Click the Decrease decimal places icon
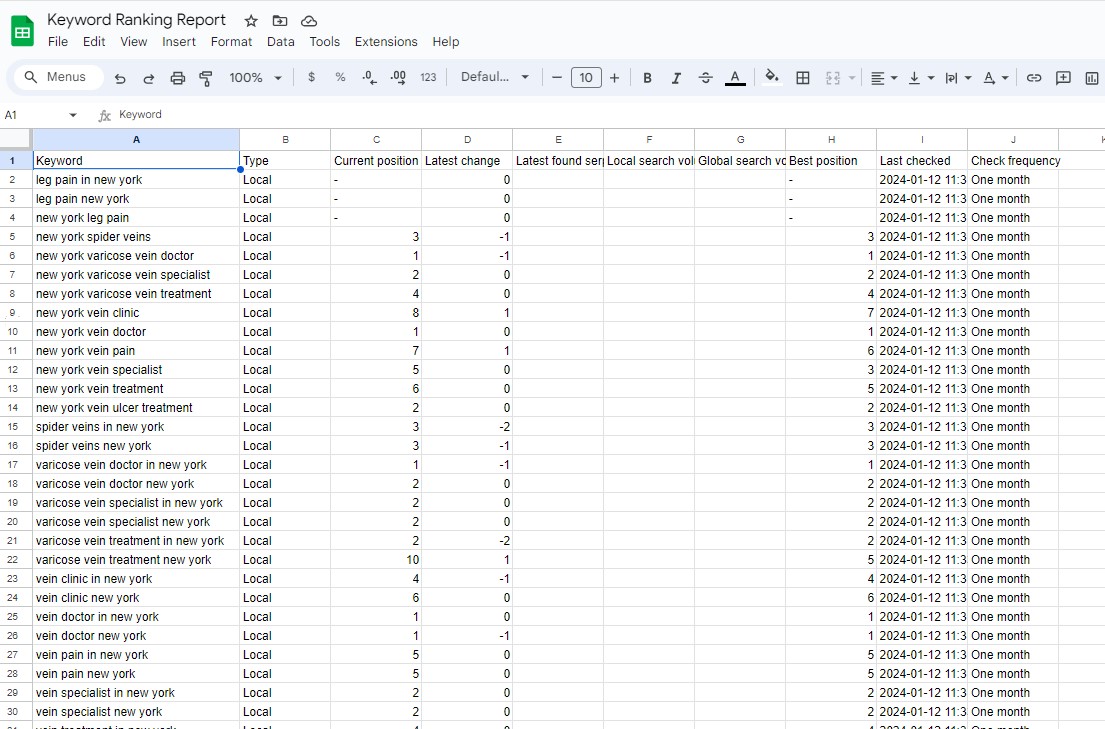 coord(368,77)
